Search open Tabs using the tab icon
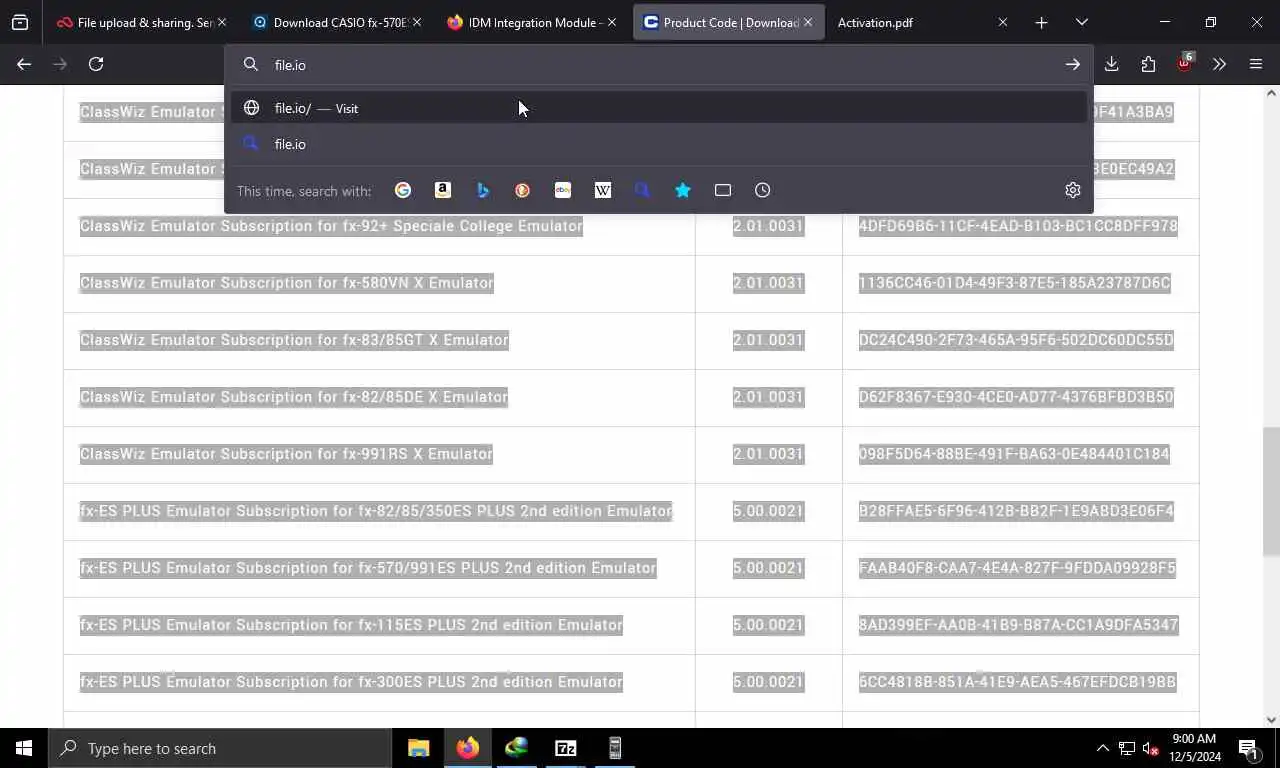The width and height of the screenshot is (1280, 768). click(x=723, y=190)
